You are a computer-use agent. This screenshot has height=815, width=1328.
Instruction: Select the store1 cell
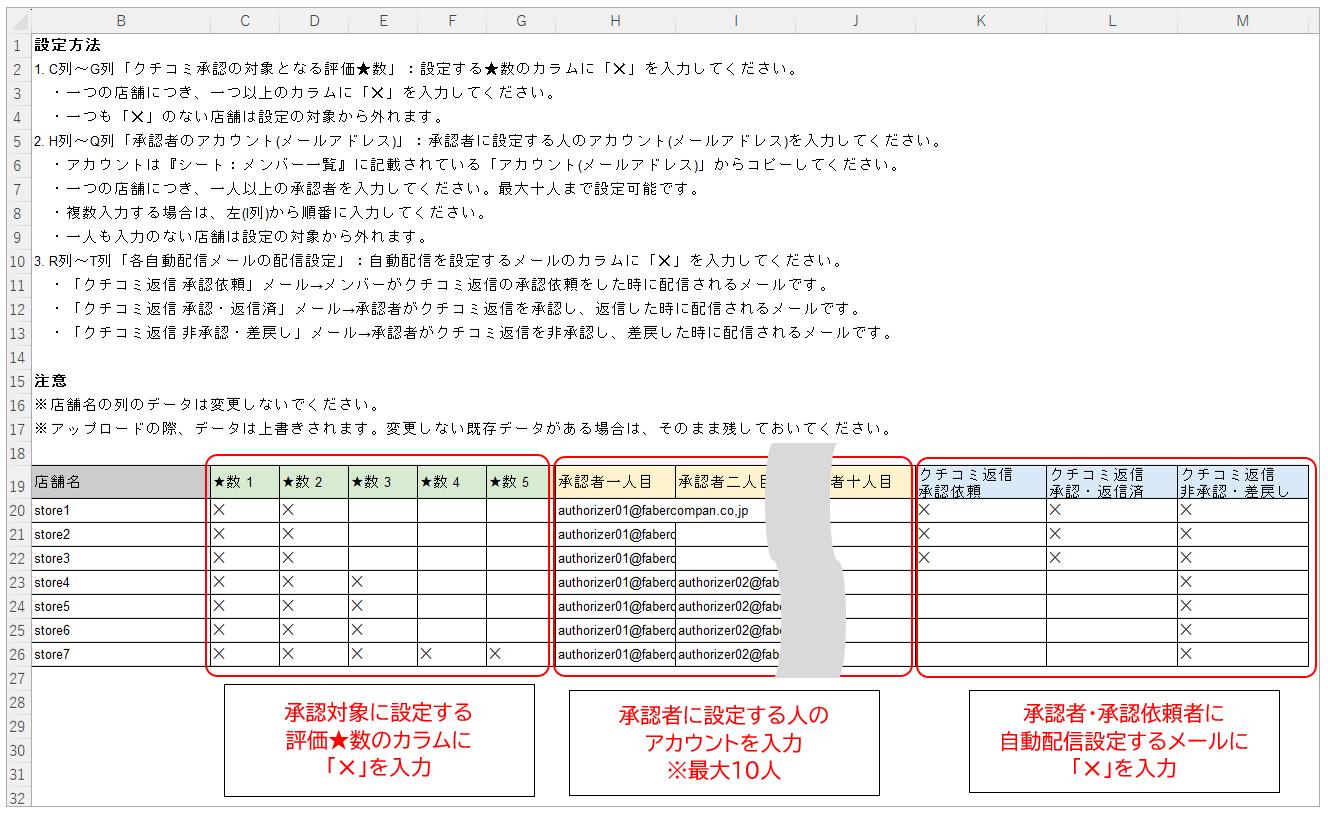pyautogui.click(x=121, y=511)
